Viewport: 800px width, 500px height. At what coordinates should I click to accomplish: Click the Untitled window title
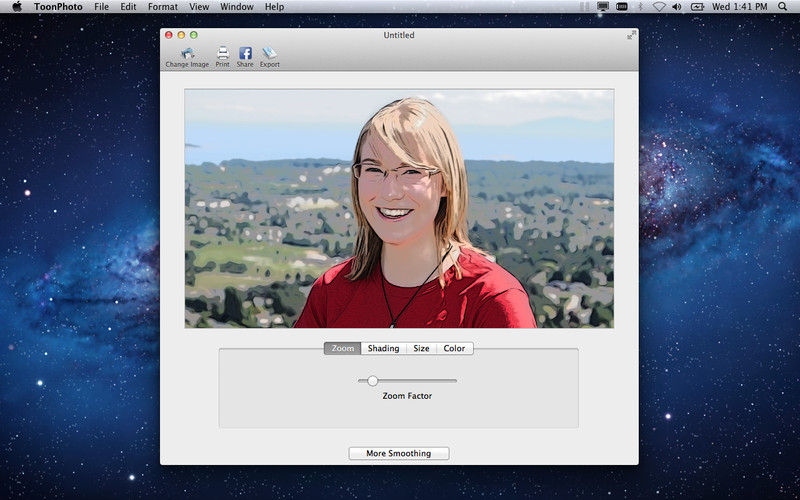point(399,35)
